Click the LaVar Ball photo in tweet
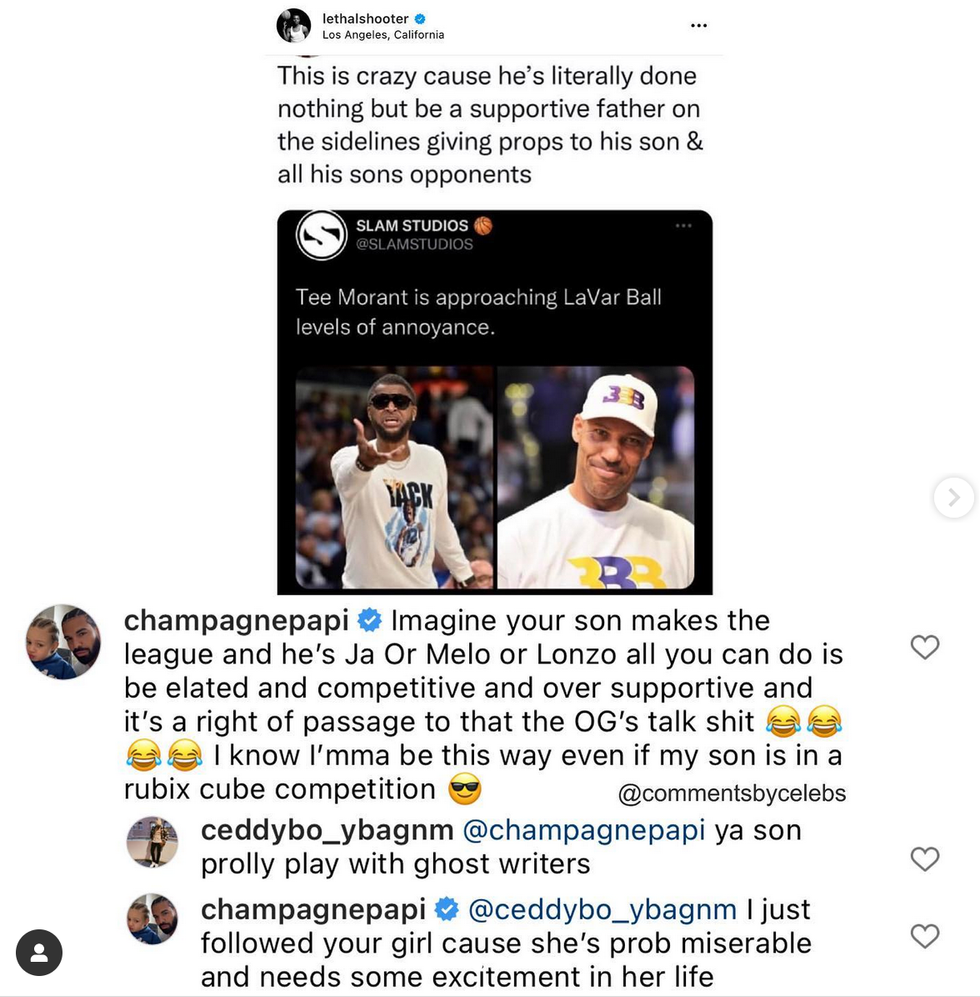This screenshot has height=997, width=980. (x=596, y=477)
